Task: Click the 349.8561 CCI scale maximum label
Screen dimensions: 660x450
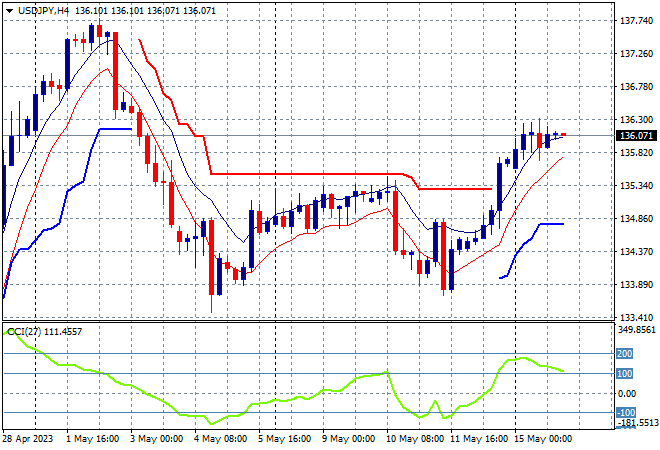Action: [x=636, y=330]
